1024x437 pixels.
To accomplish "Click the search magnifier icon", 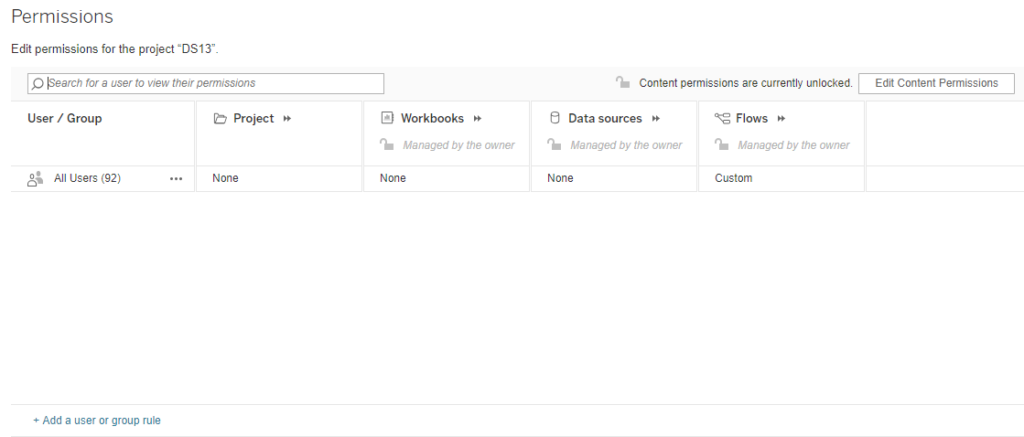I will 38,84.
